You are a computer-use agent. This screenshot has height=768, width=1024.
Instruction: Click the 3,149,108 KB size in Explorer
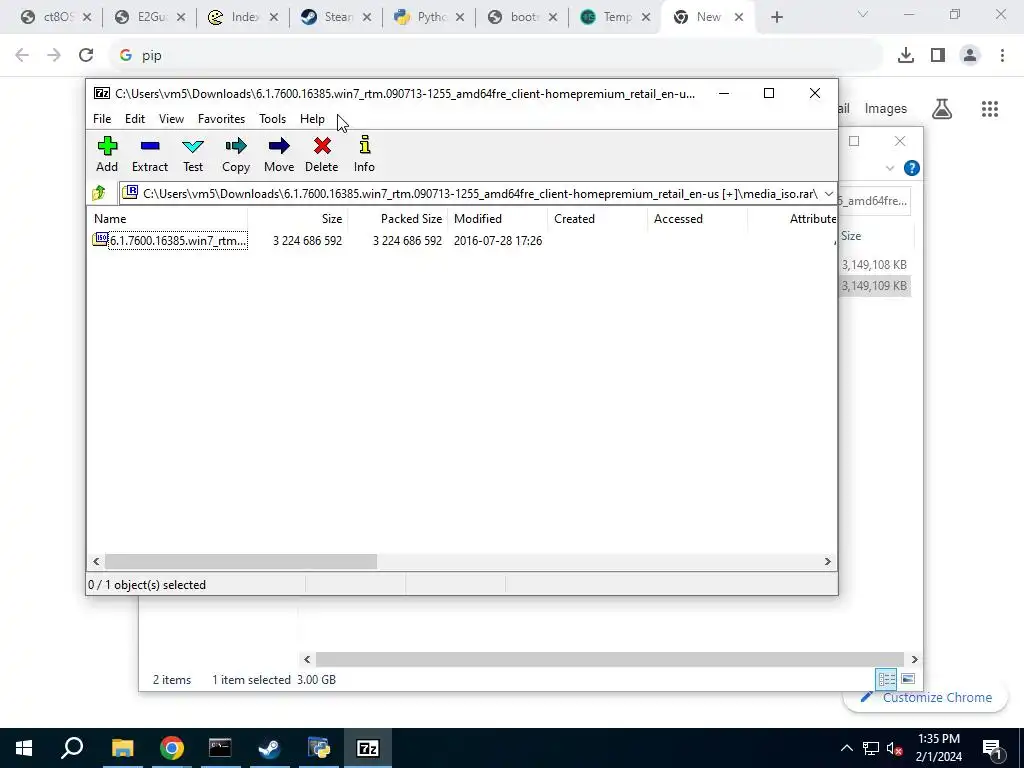pyautogui.click(x=874, y=264)
